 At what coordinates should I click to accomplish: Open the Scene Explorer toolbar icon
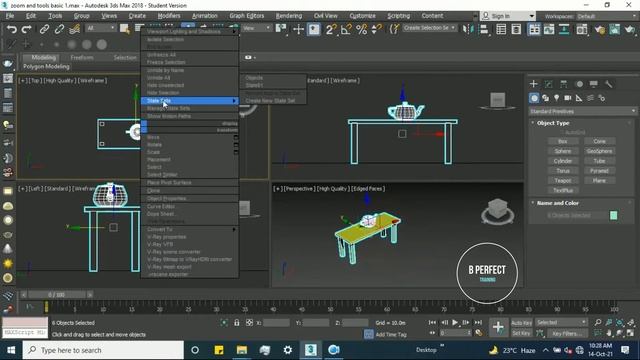pyautogui.click(x=501, y=29)
